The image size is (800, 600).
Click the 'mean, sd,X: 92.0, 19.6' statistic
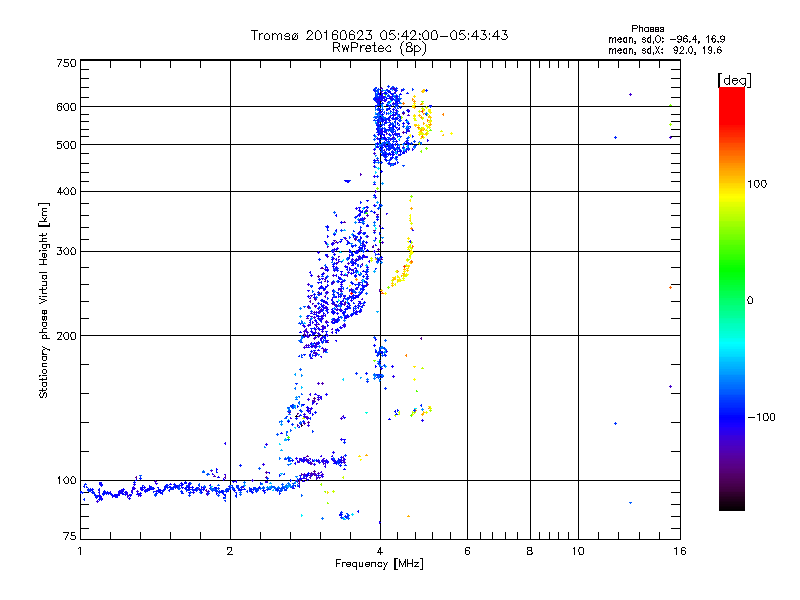pos(665,51)
